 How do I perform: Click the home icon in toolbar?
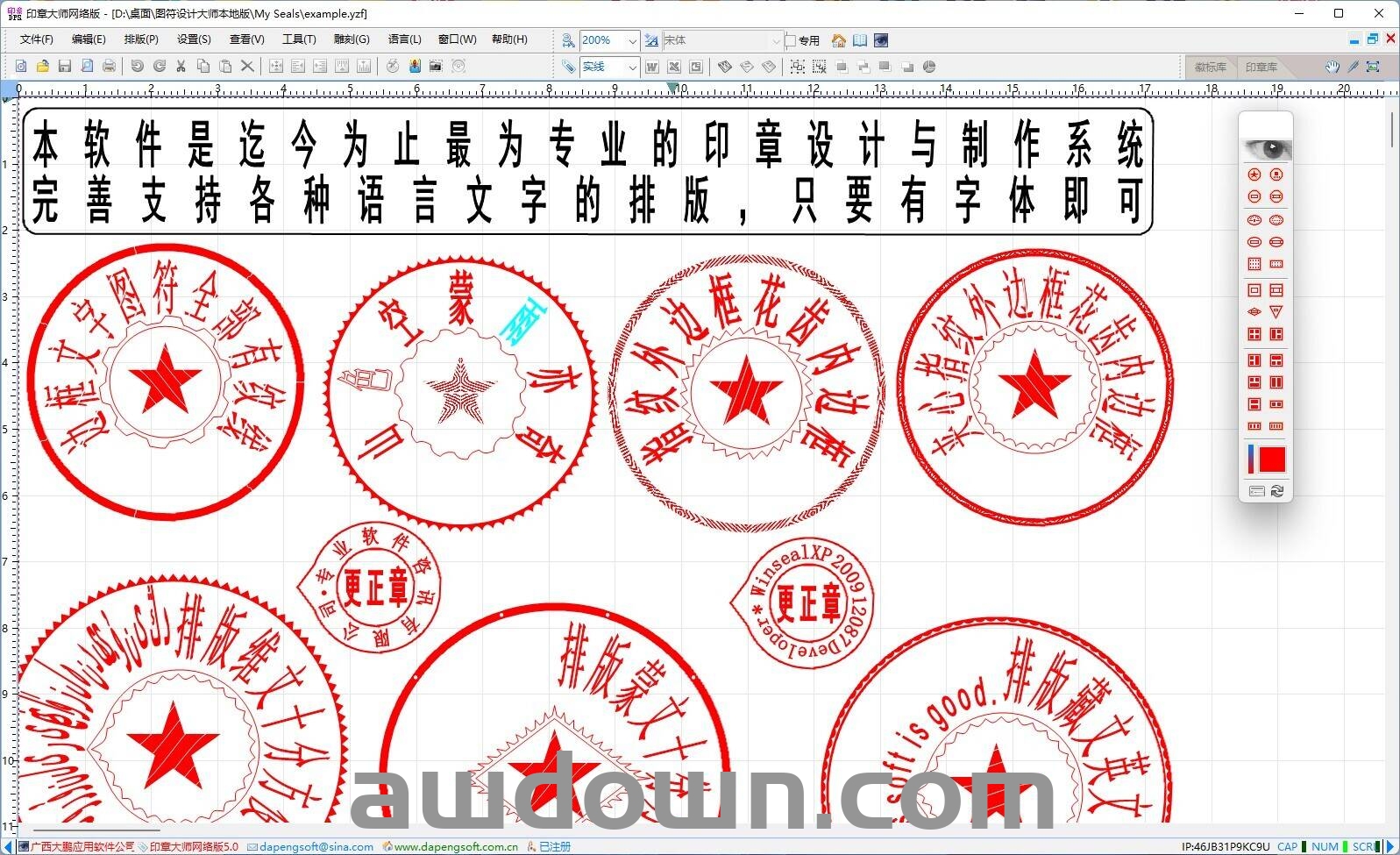pos(839,40)
